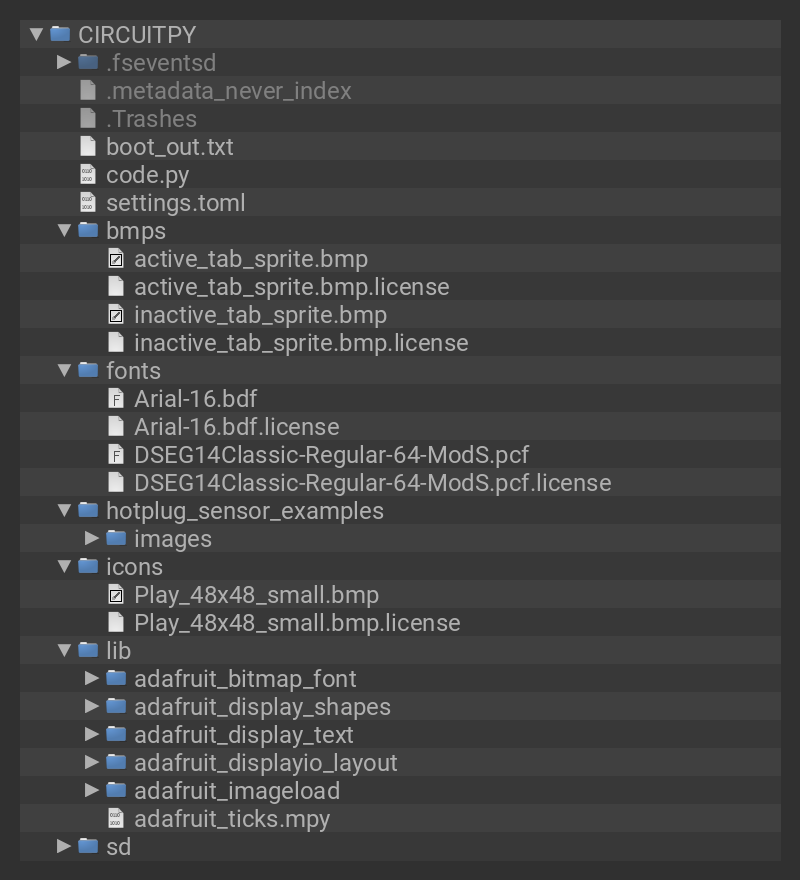Expand the sd folder
Viewport: 800px width, 880px height.
point(65,847)
